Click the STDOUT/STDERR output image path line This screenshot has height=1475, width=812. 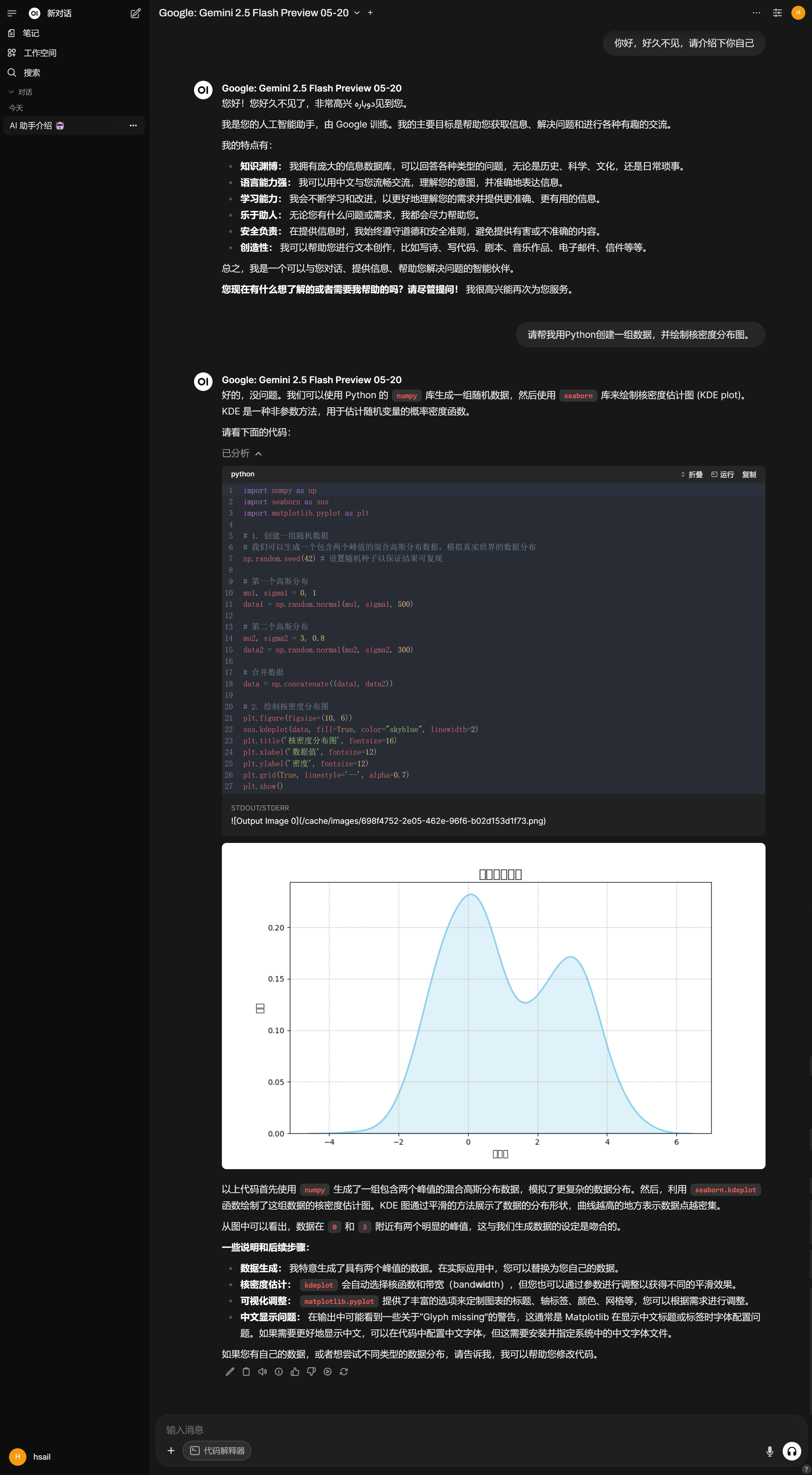click(x=388, y=821)
